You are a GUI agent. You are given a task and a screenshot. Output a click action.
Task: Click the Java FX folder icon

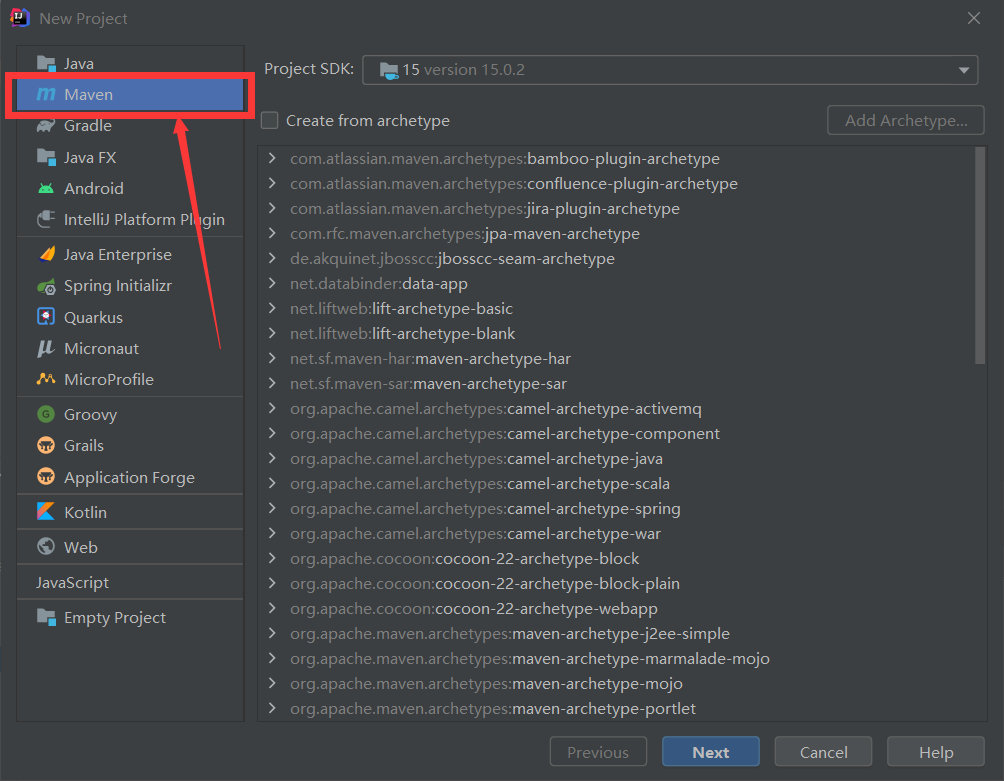click(x=46, y=157)
